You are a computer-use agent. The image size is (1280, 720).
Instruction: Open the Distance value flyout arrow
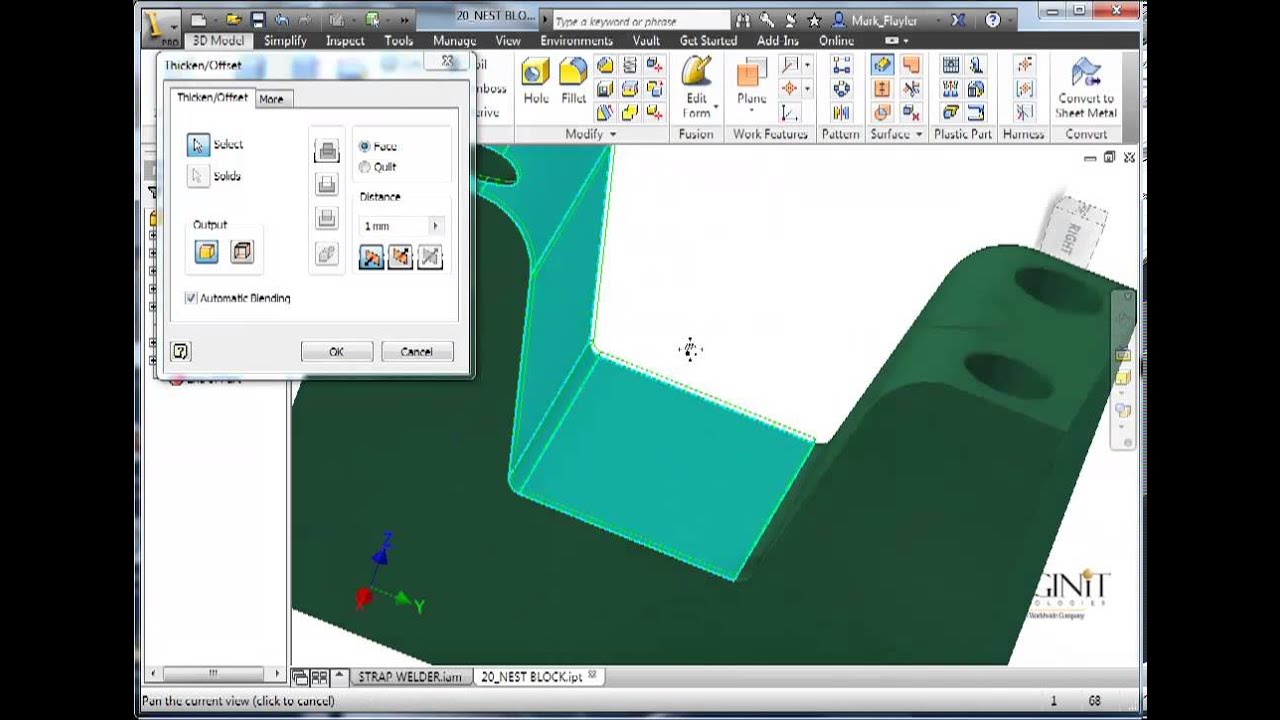click(x=435, y=226)
